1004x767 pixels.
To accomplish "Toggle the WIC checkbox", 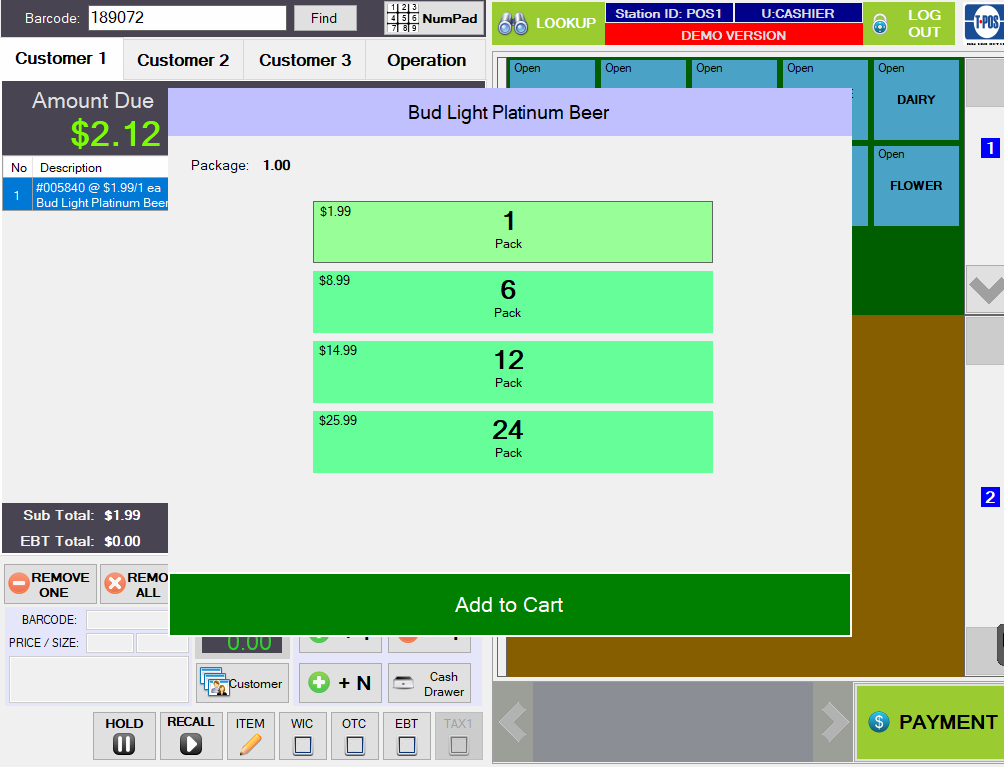I will [x=302, y=745].
